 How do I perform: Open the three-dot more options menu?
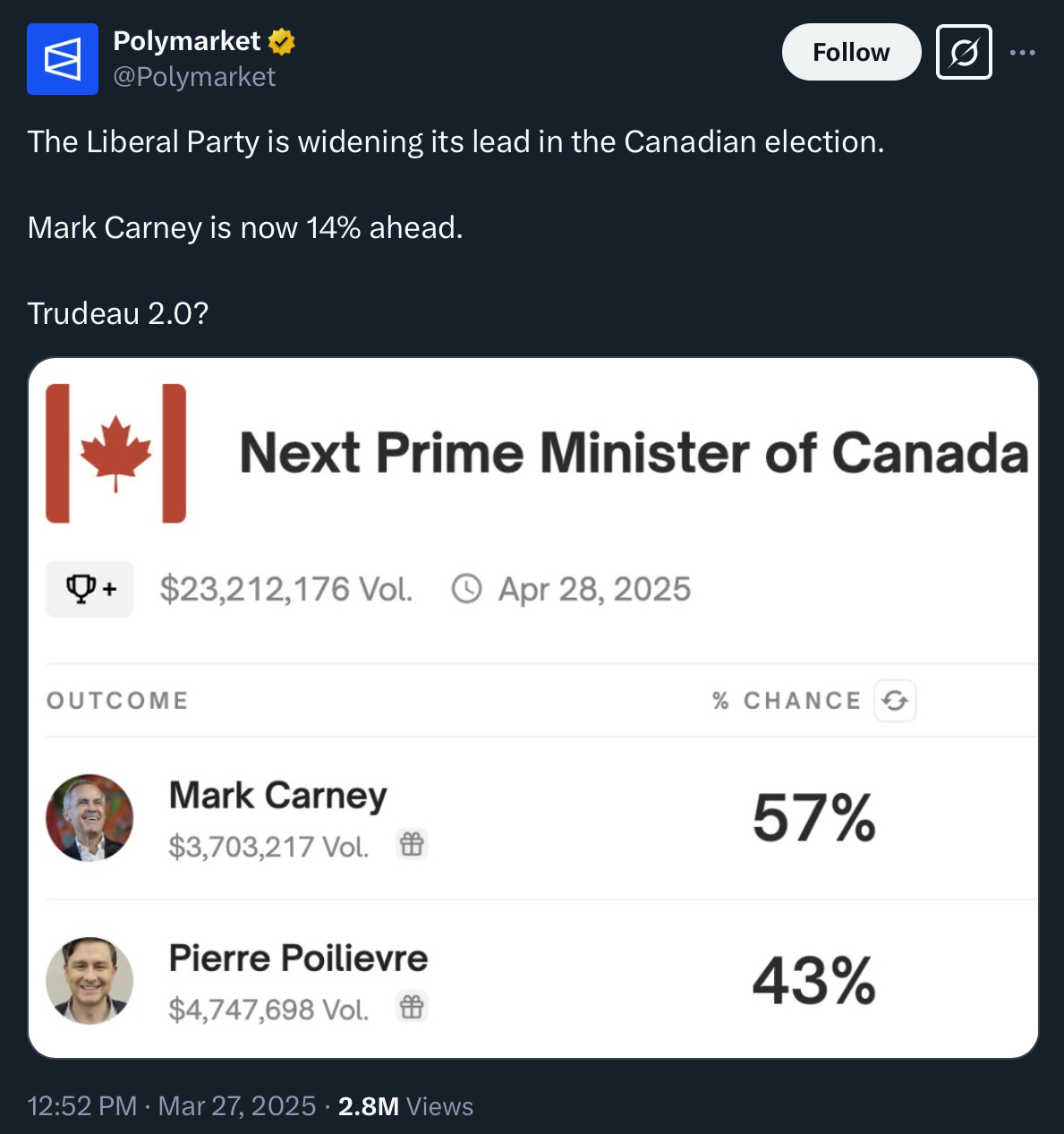point(1022,53)
